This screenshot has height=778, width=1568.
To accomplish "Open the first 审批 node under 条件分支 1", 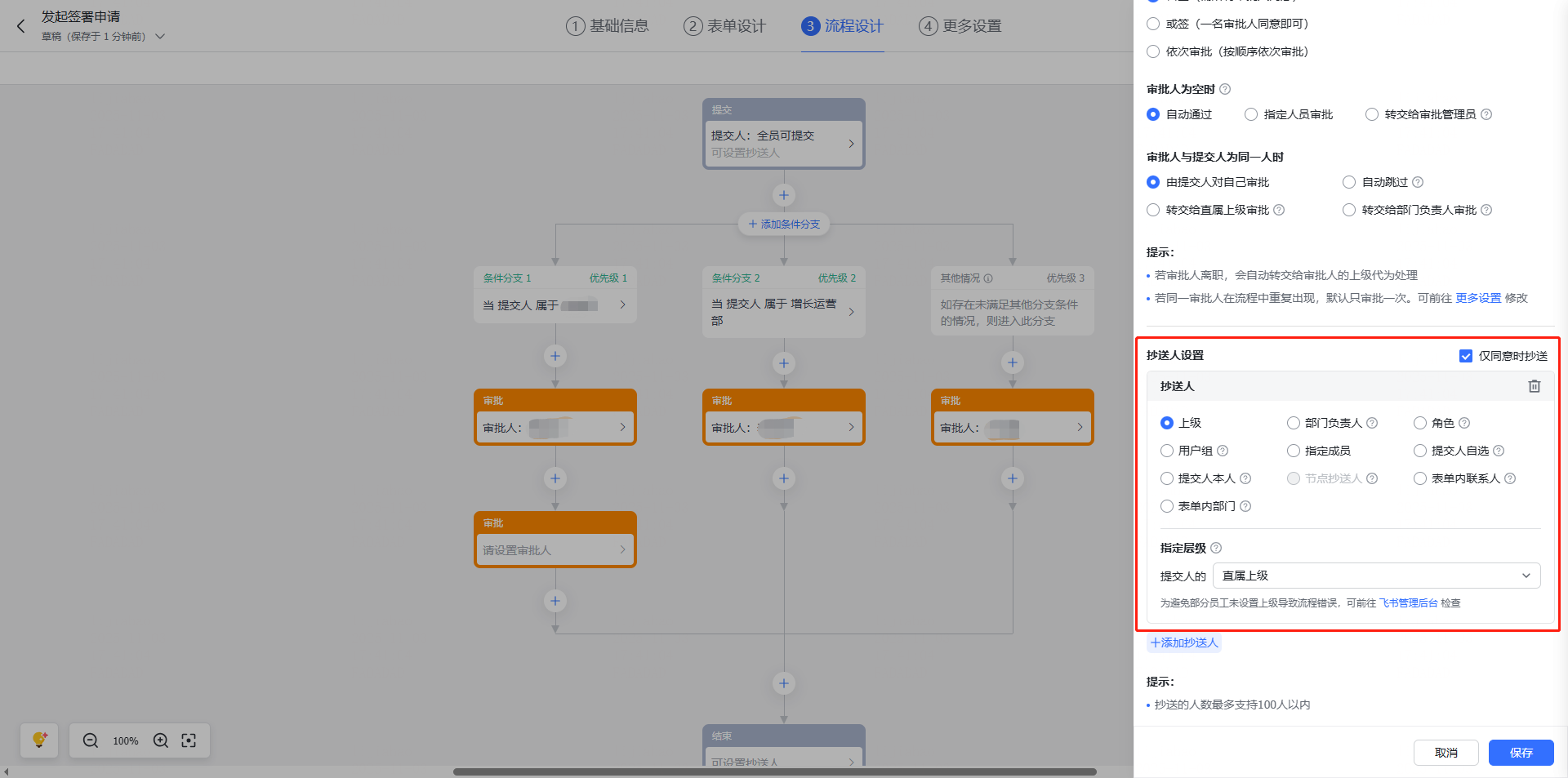I will pyautogui.click(x=555, y=427).
